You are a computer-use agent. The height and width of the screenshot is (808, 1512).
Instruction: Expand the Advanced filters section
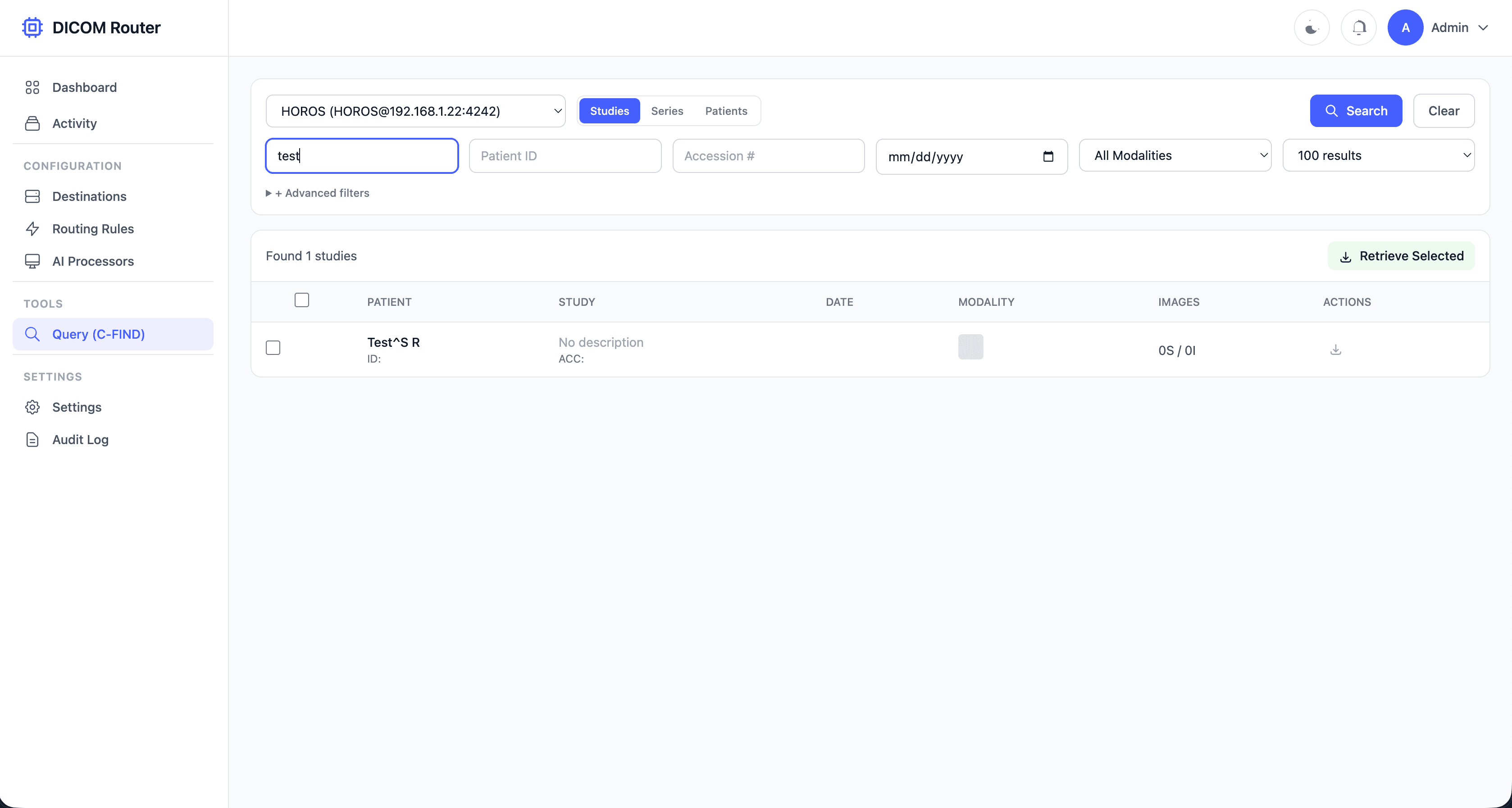pyautogui.click(x=318, y=192)
